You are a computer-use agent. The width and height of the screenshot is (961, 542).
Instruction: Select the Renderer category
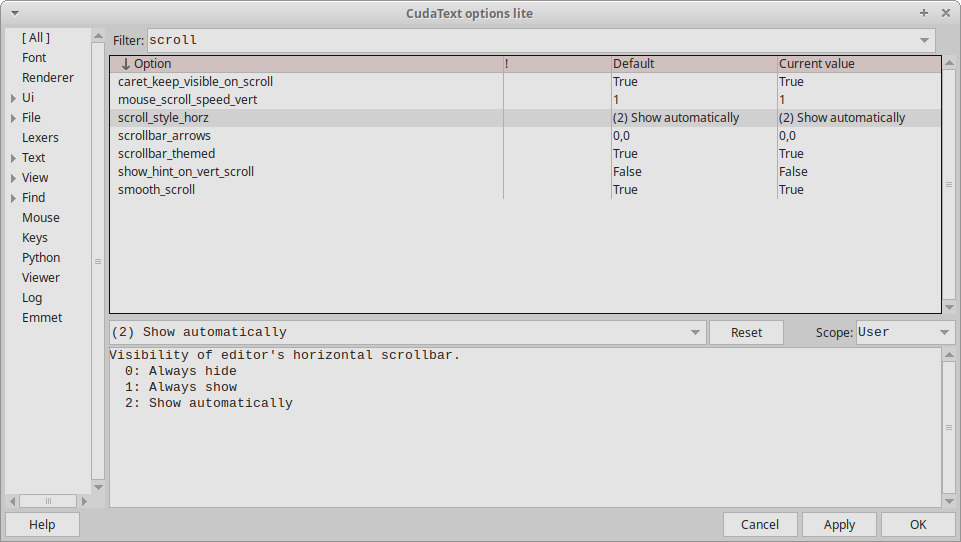tap(48, 78)
